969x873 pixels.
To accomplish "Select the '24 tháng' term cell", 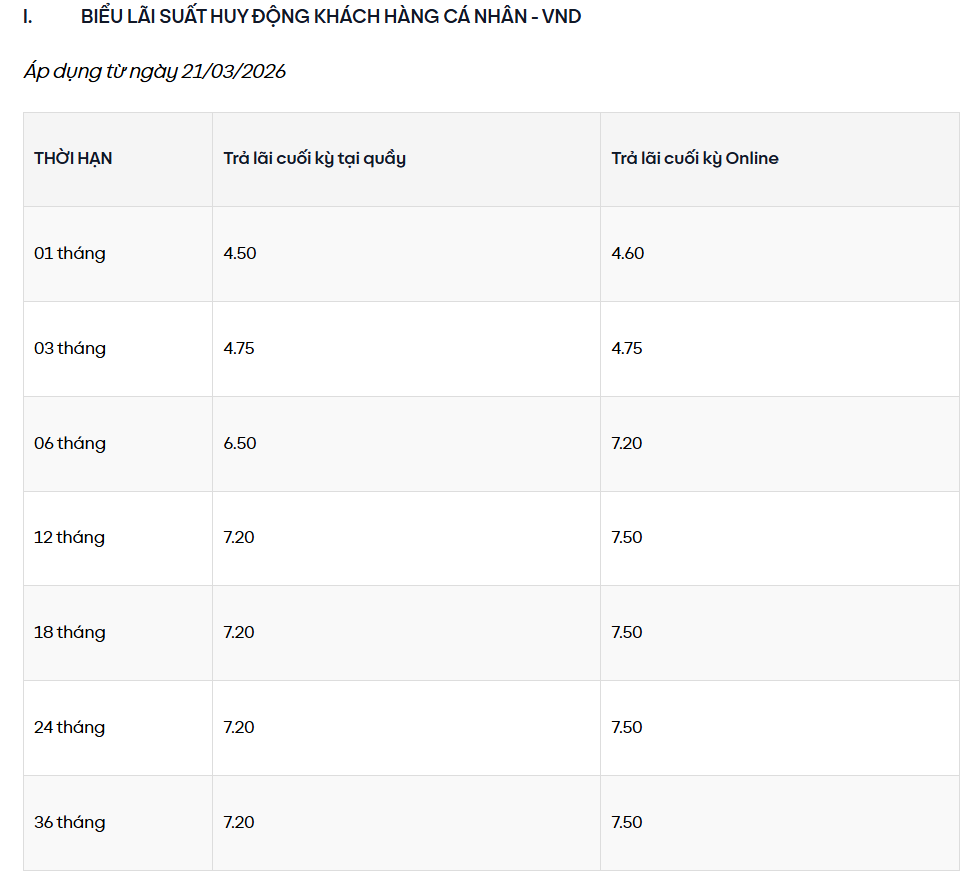I will pyautogui.click(x=69, y=727).
